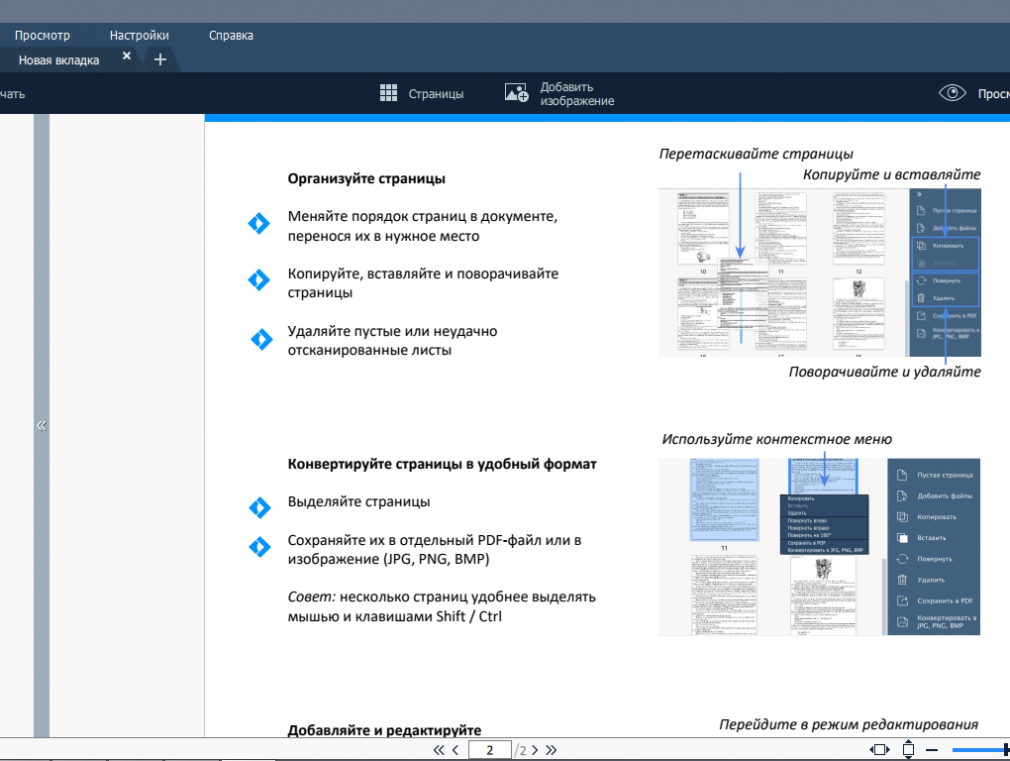1010x761 pixels.
Task: Click the text 'Меняйте порядок страниц в документе'
Action: click(423, 217)
